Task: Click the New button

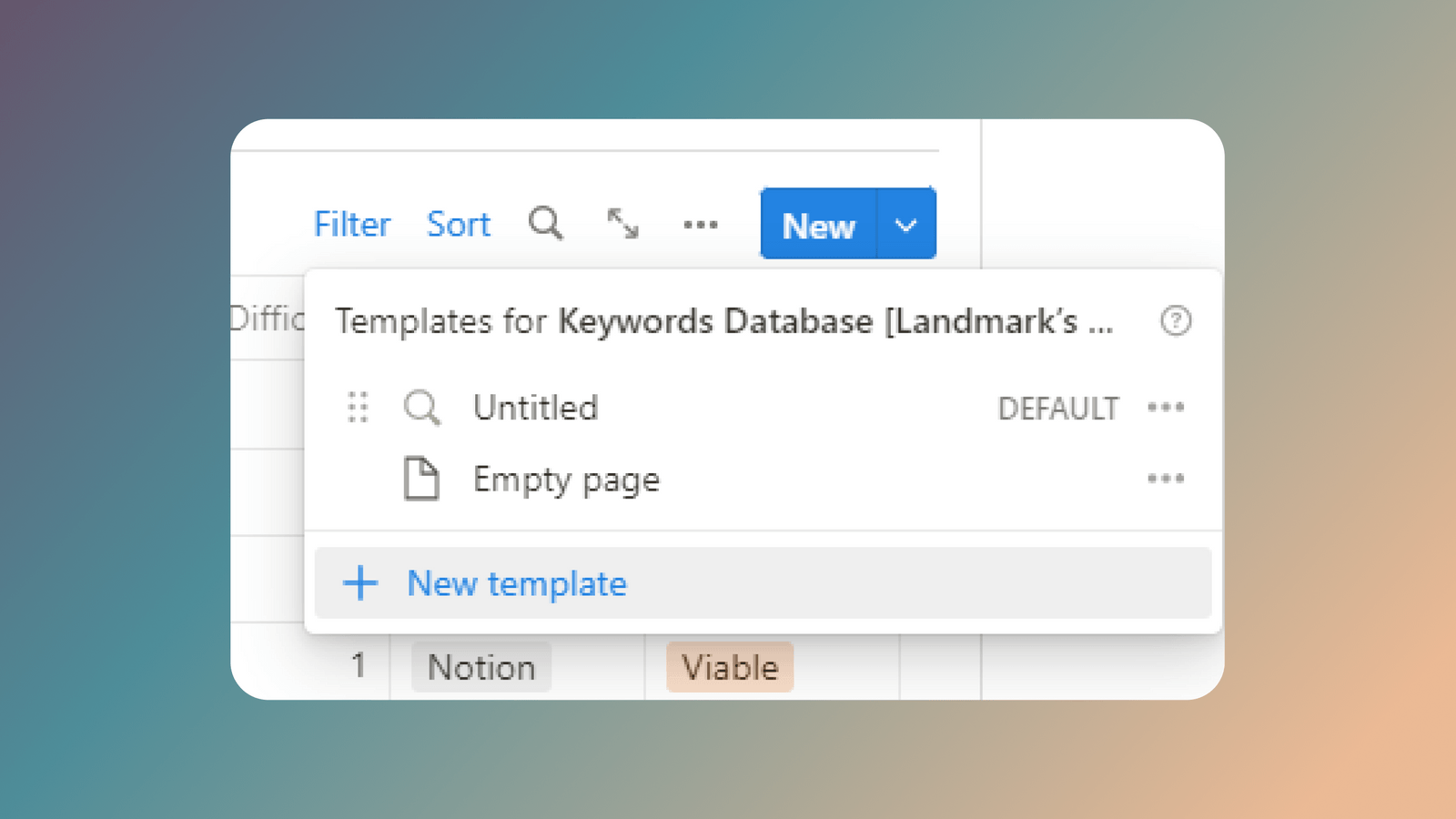Action: 817,225
